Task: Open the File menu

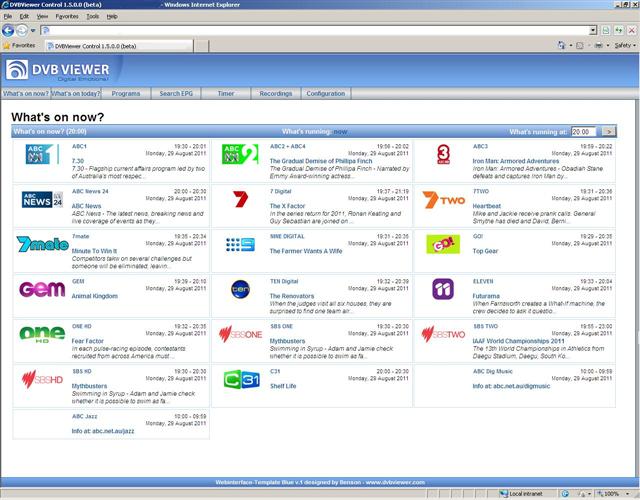Action: pos(8,16)
